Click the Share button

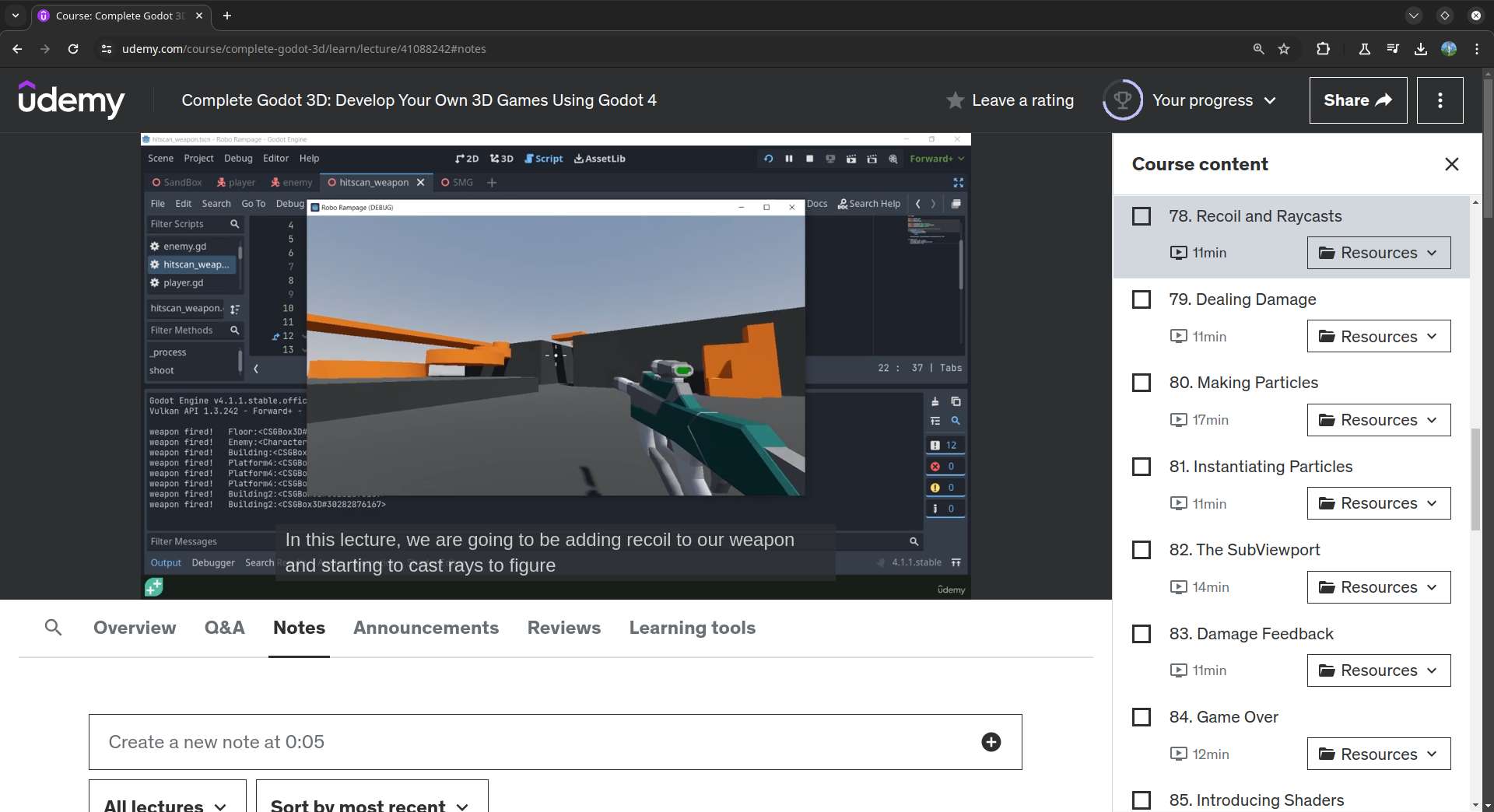click(x=1358, y=100)
